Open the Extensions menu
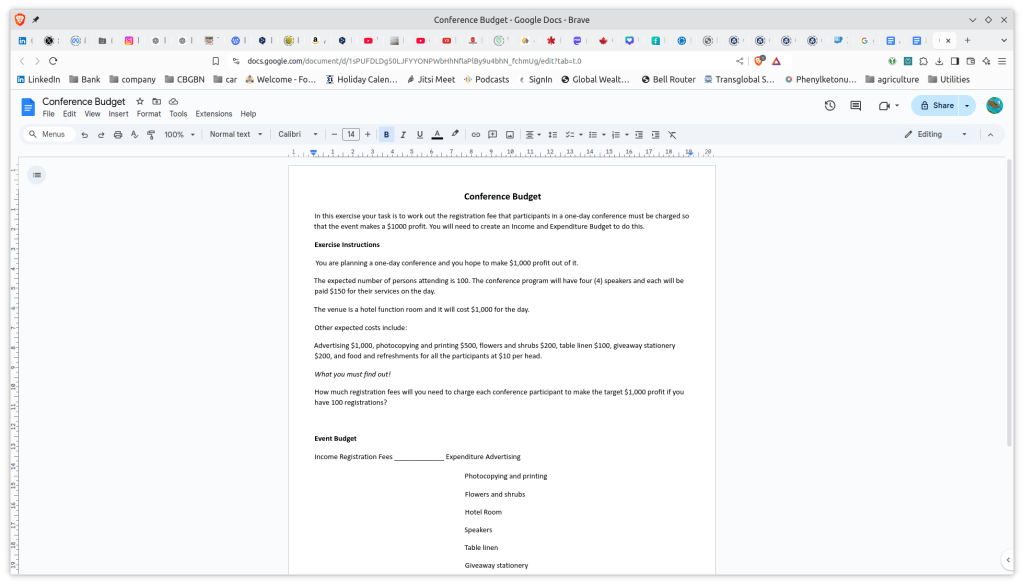This screenshot has width=1024, height=585. [213, 114]
